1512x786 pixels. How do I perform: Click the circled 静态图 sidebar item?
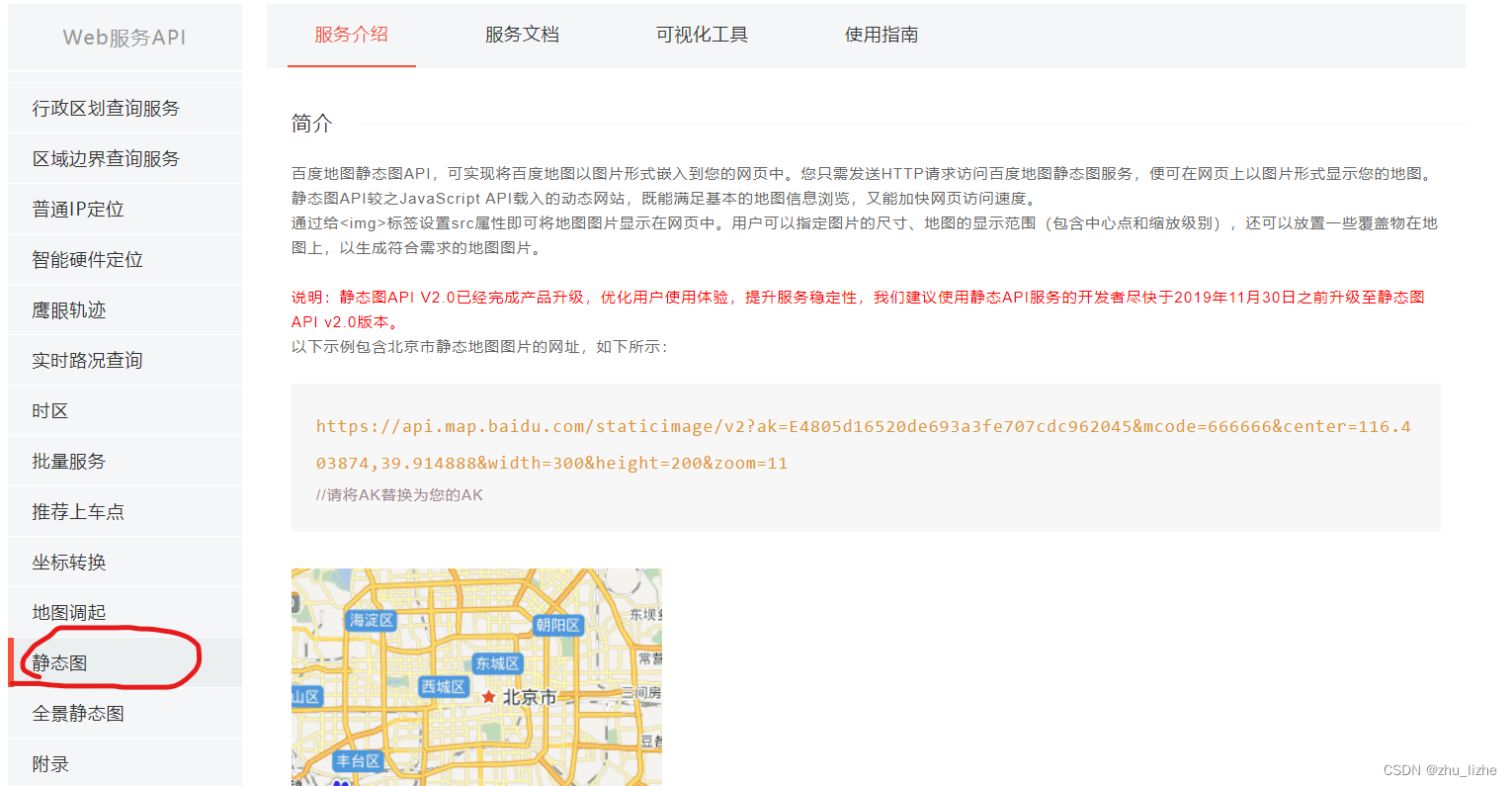point(59,662)
